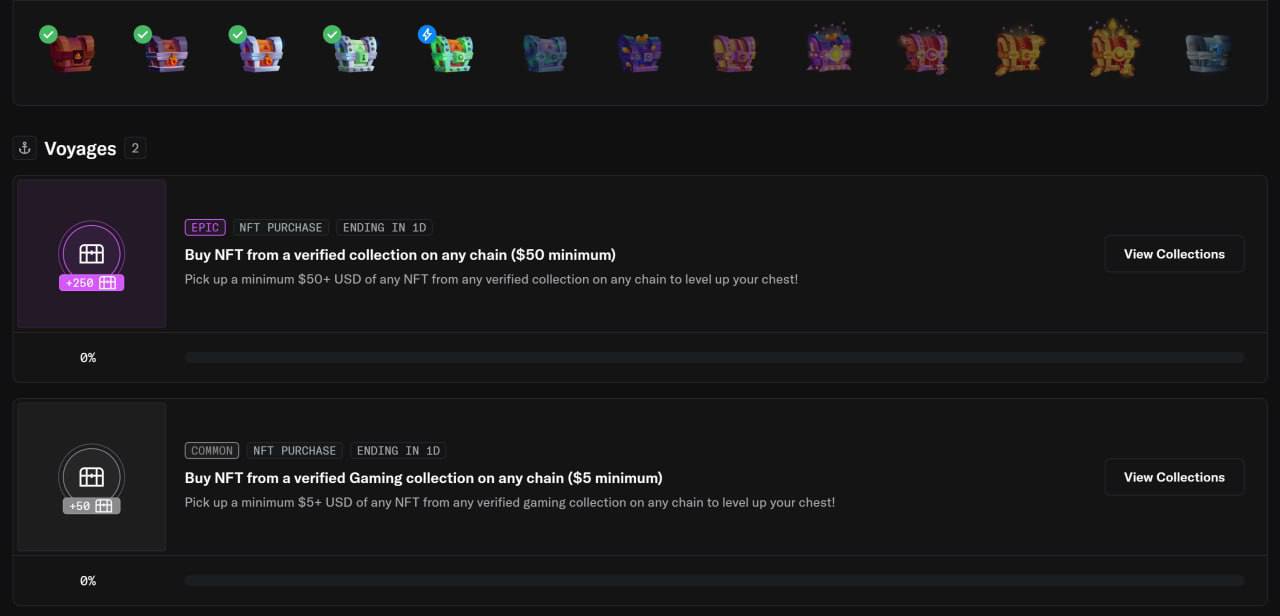Screen dimensions: 1280x616
Task: Click the EPIC rarity tag
Action: pos(205,228)
